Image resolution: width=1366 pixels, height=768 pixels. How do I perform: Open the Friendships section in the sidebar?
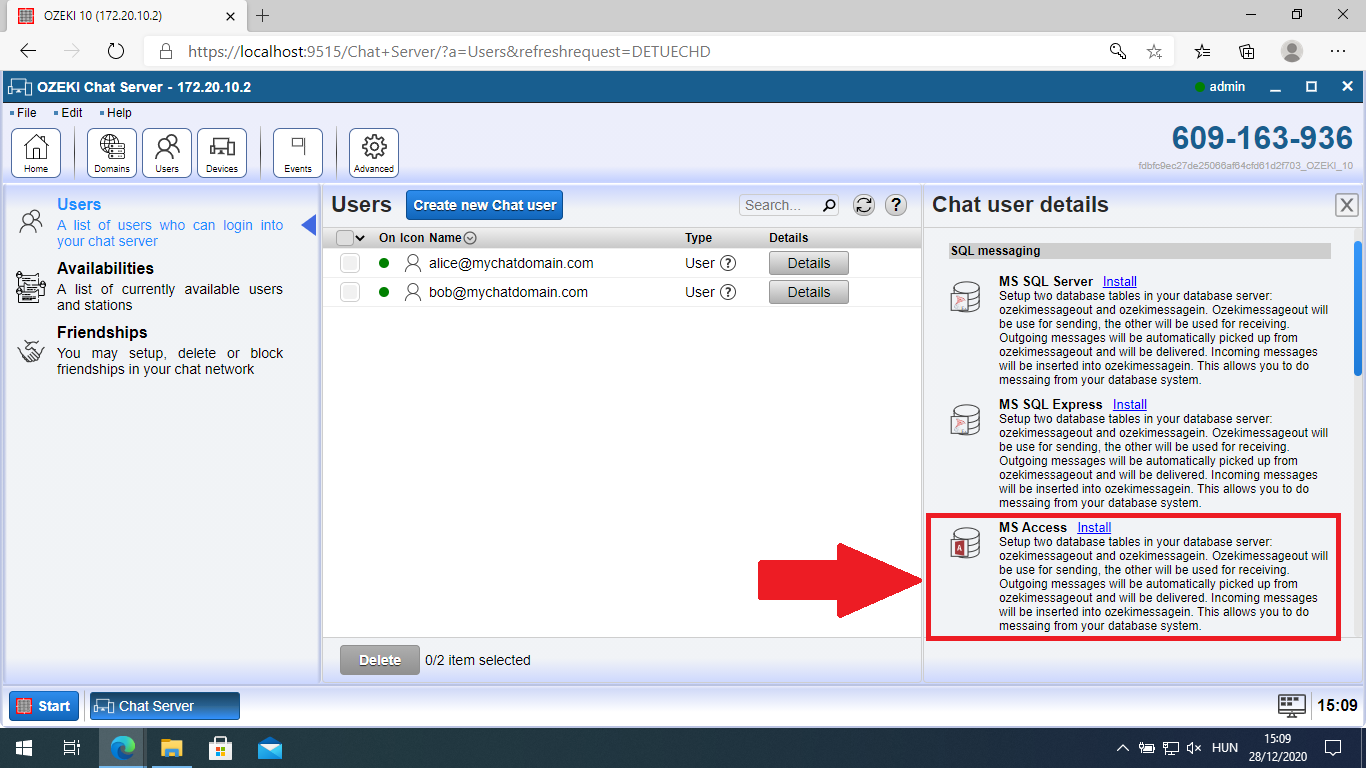pyautogui.click(x=102, y=332)
